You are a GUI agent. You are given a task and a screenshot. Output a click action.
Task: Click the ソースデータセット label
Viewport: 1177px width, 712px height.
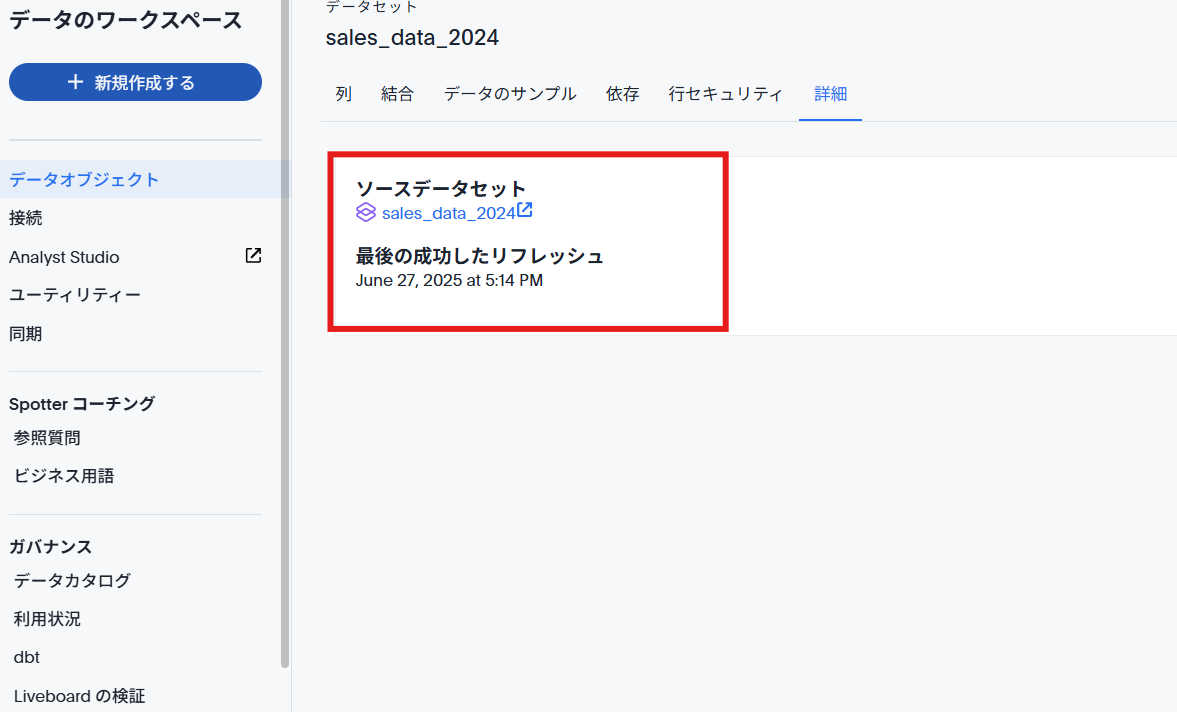tap(441, 188)
